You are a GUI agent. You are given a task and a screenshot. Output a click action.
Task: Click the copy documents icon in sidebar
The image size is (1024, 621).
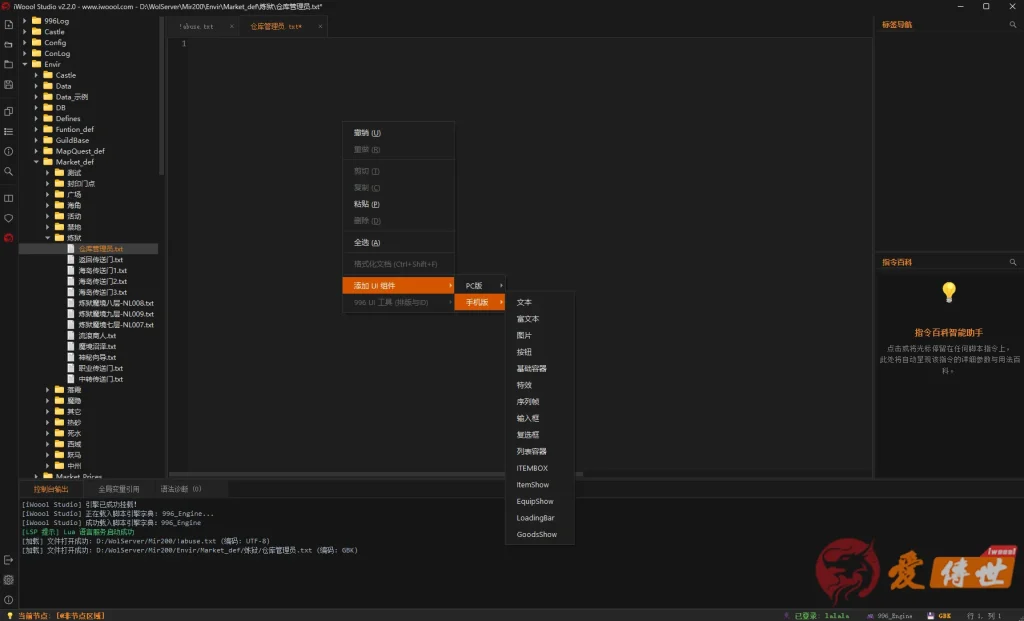coord(8,112)
